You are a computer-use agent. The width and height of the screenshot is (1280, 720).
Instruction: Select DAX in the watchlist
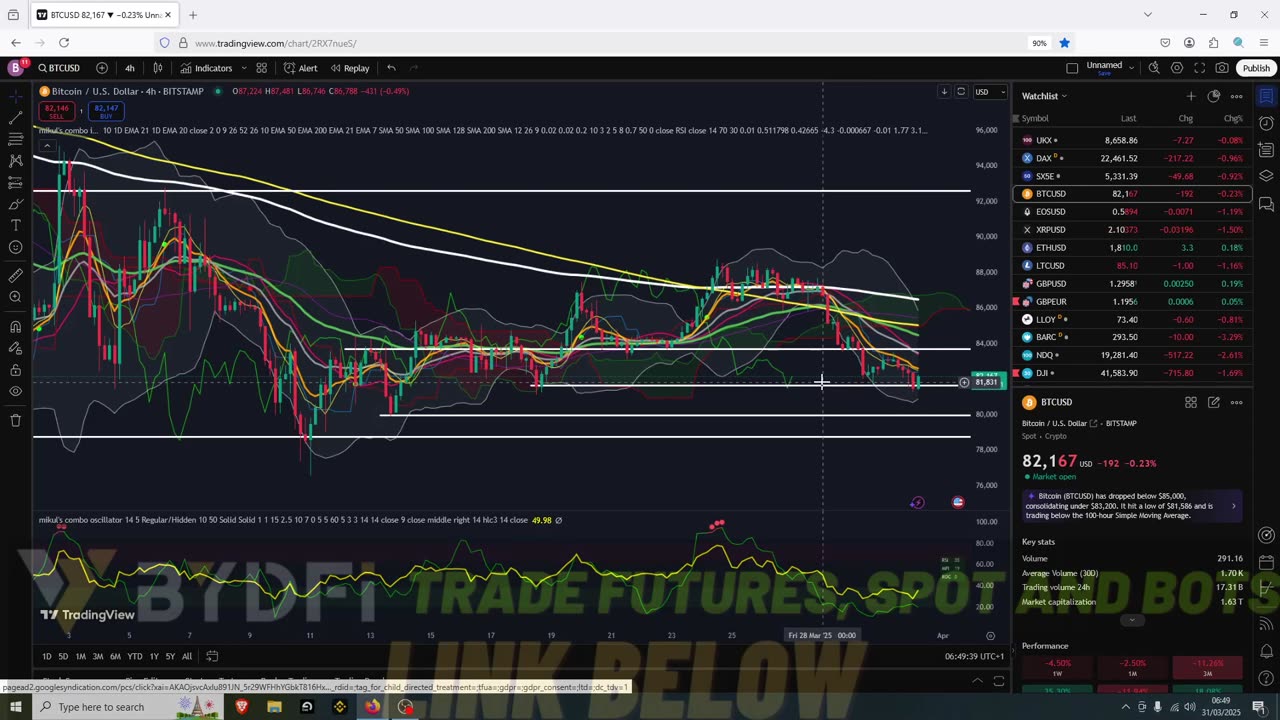(x=1132, y=158)
